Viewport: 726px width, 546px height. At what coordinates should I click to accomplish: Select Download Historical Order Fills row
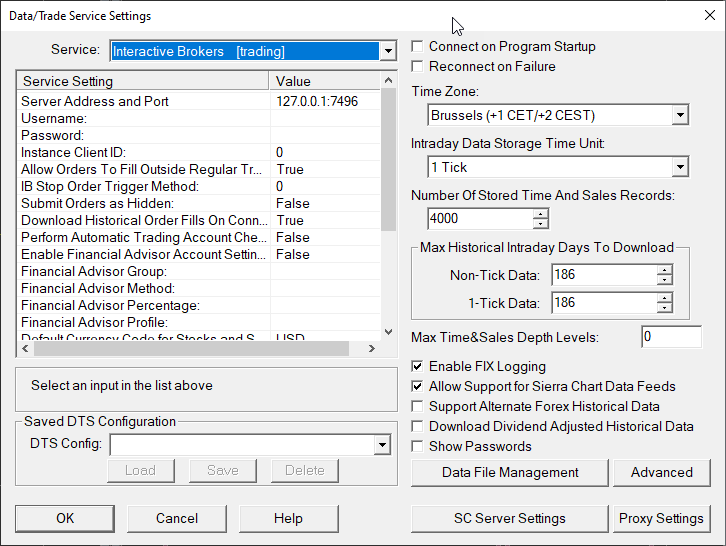pyautogui.click(x=199, y=220)
